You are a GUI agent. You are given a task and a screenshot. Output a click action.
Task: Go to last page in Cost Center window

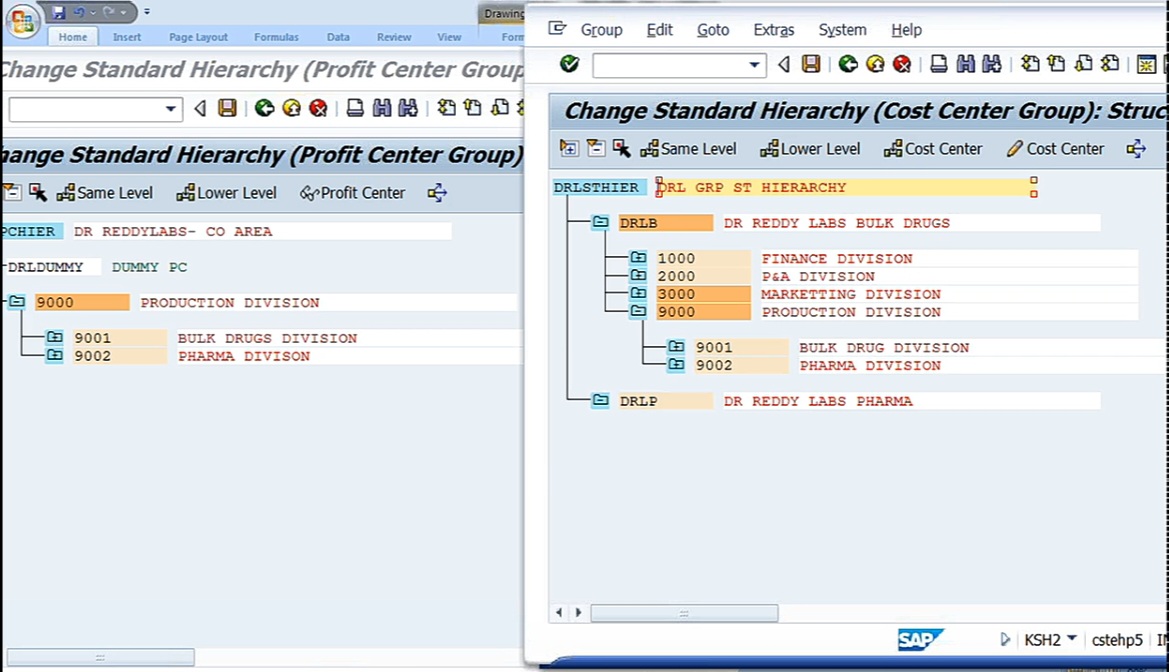click(1110, 64)
